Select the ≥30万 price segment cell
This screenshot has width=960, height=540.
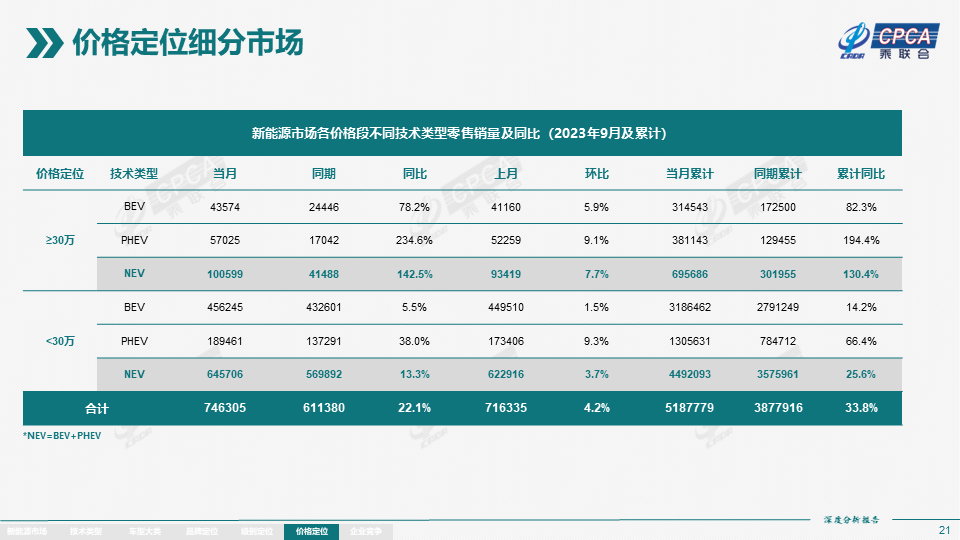tap(59, 240)
